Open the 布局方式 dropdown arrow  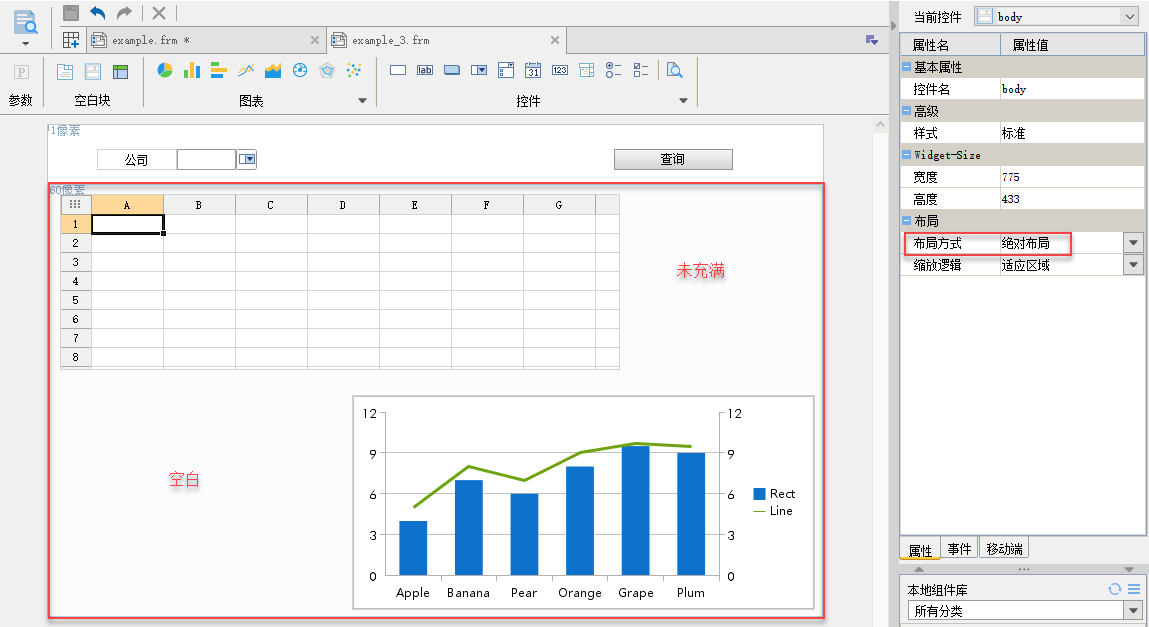[x=1134, y=242]
